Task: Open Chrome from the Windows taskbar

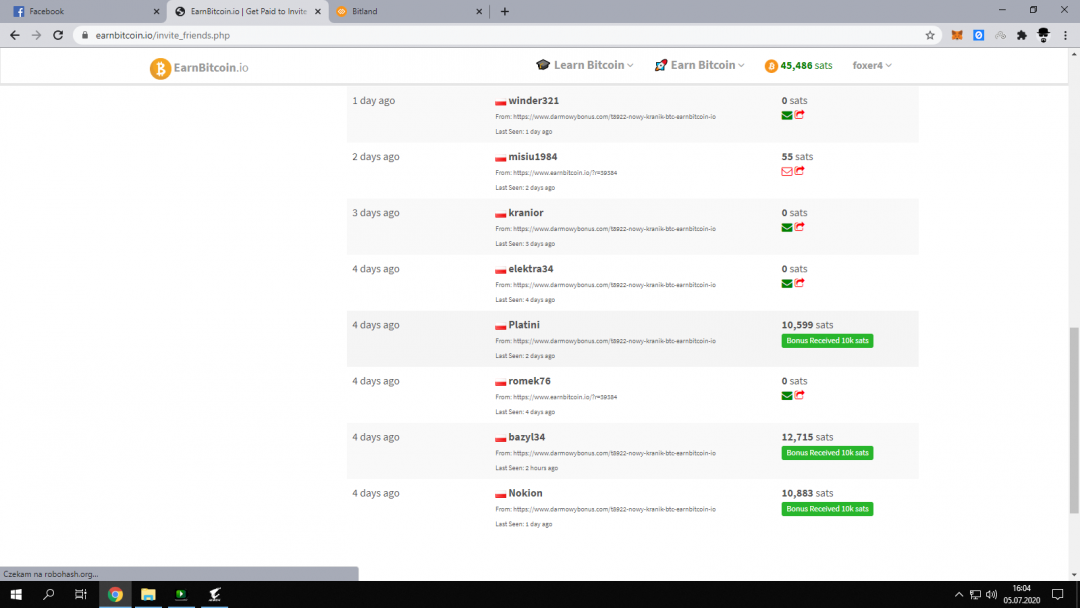Action: [115, 594]
